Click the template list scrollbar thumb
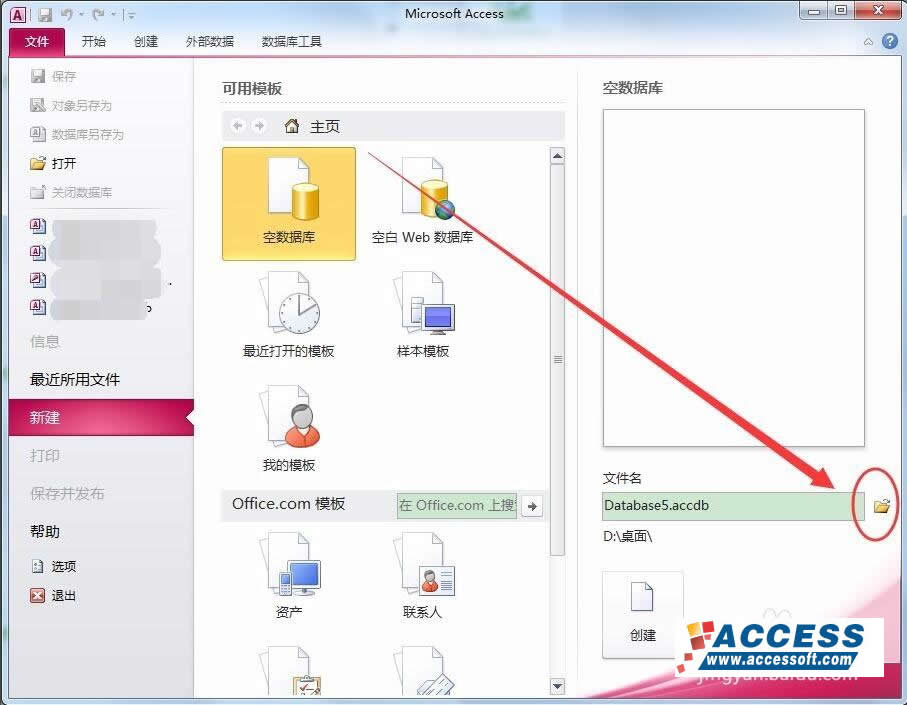 (x=557, y=360)
